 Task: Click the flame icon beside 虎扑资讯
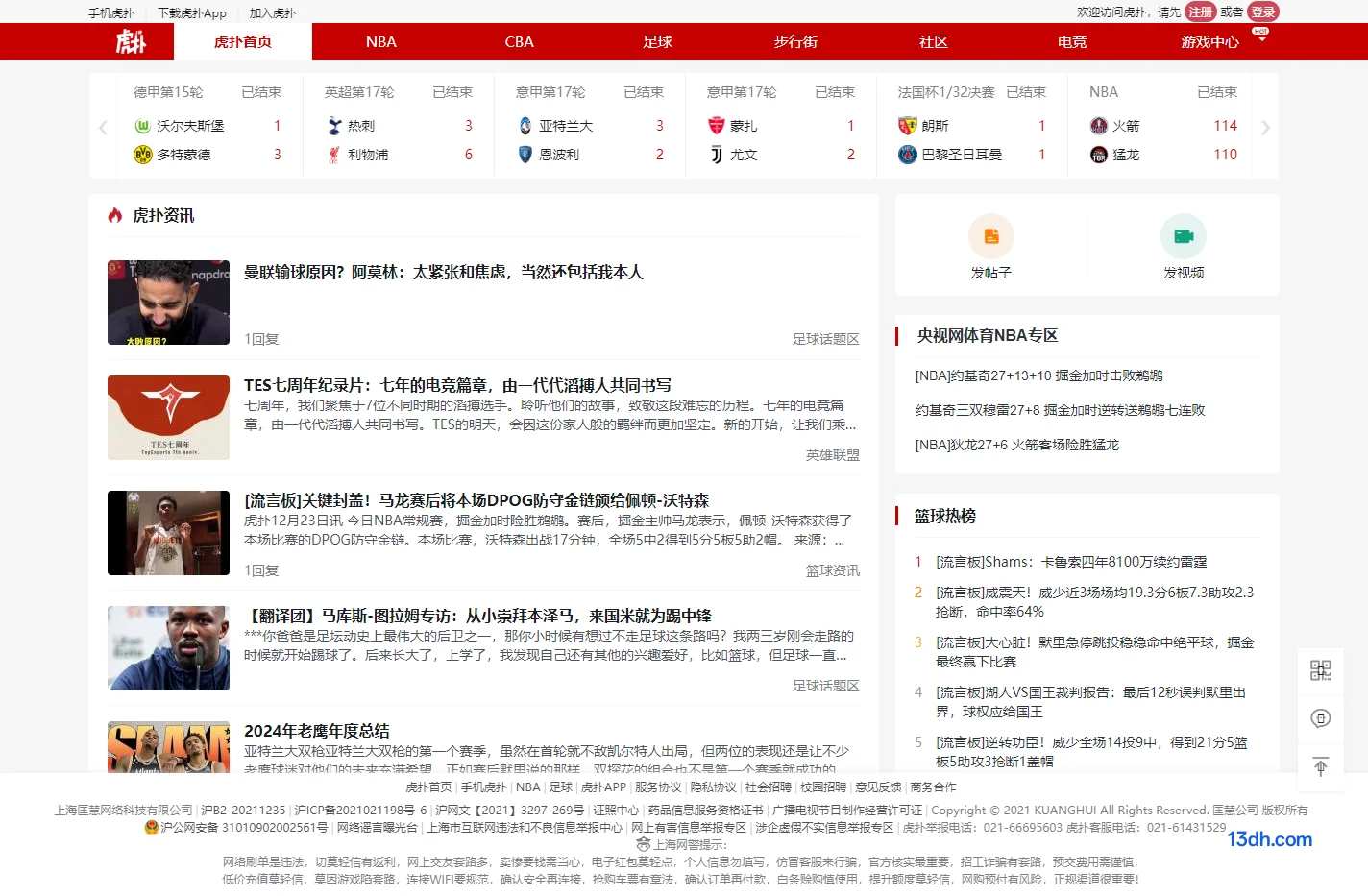115,215
